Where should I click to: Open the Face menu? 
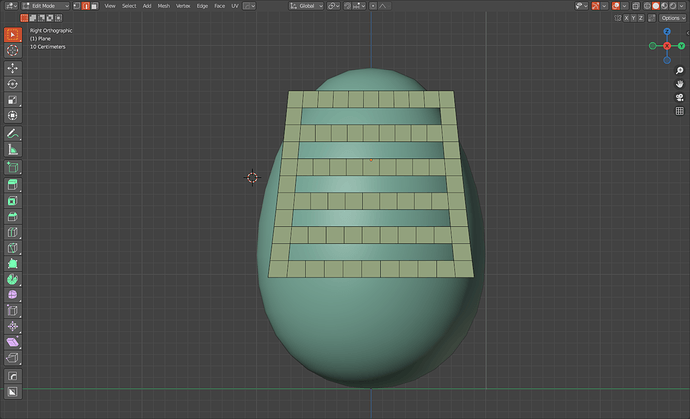click(220, 6)
